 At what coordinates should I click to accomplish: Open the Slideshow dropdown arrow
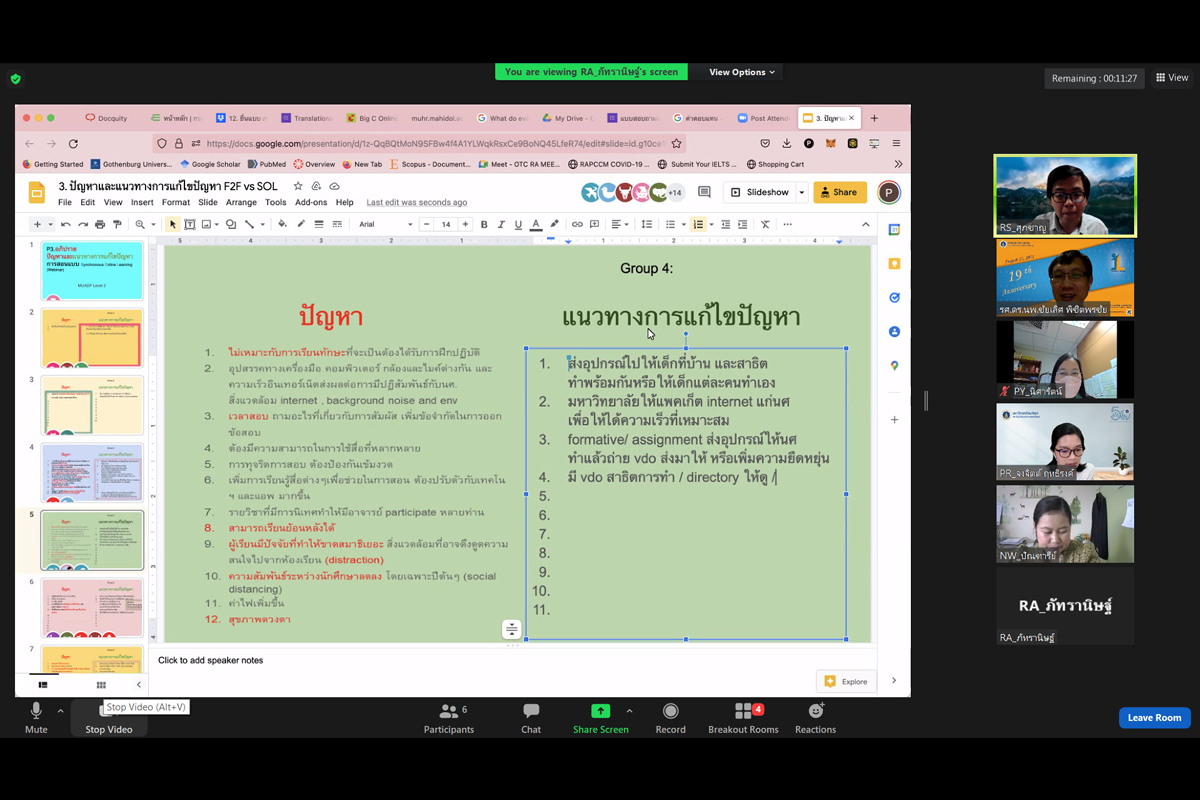tap(801, 192)
